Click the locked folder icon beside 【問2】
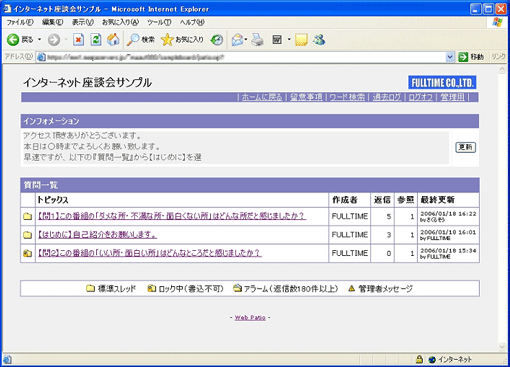 pos(28,253)
